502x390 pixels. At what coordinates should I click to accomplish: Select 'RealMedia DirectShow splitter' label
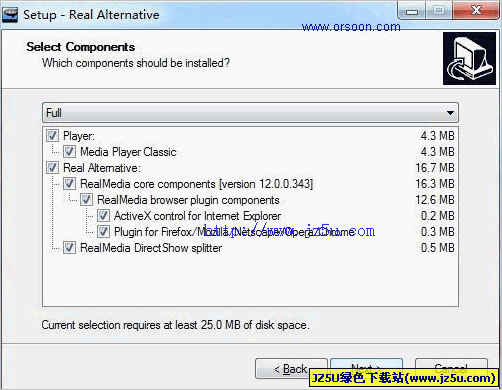point(151,248)
